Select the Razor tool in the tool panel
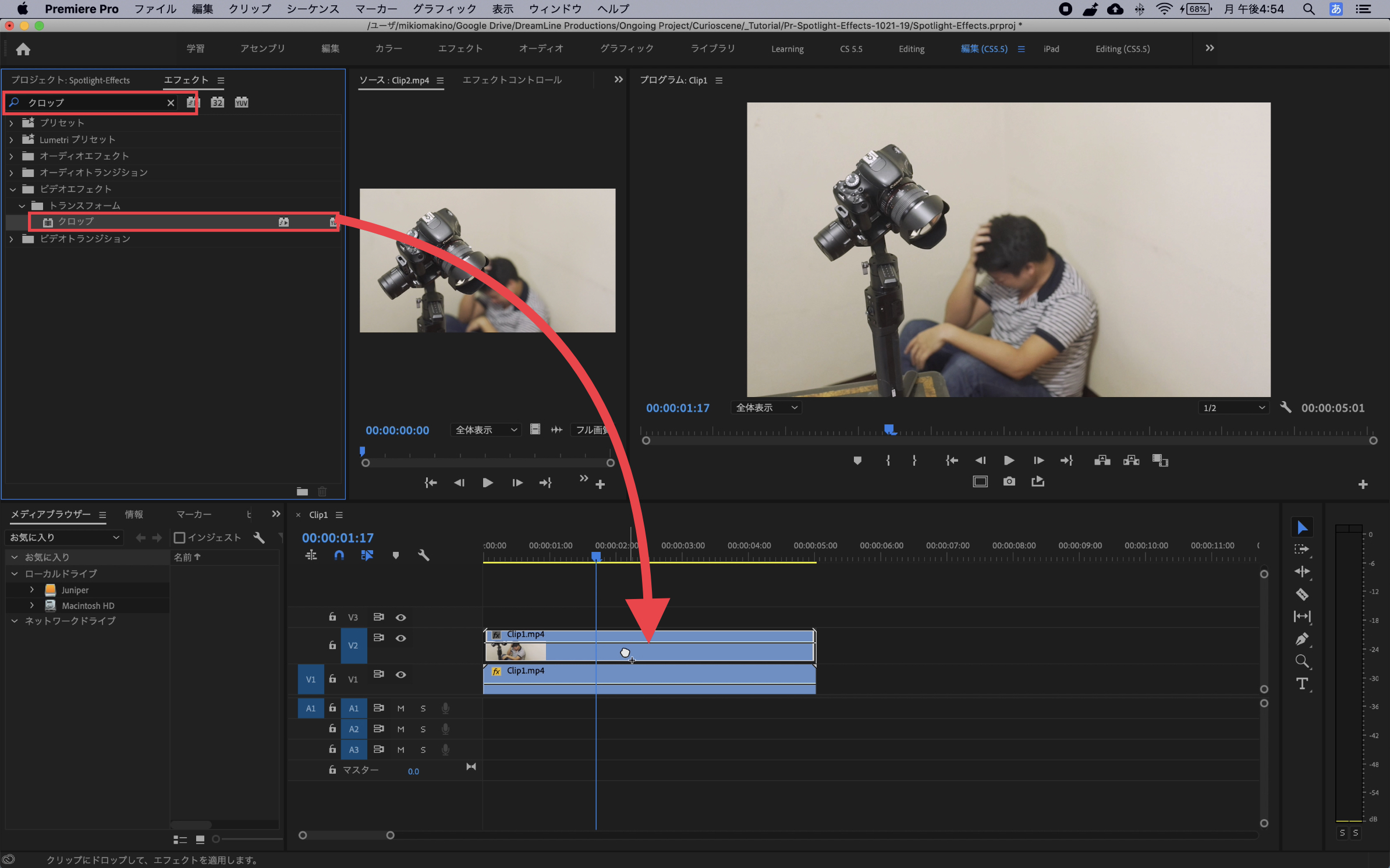 [1302, 594]
